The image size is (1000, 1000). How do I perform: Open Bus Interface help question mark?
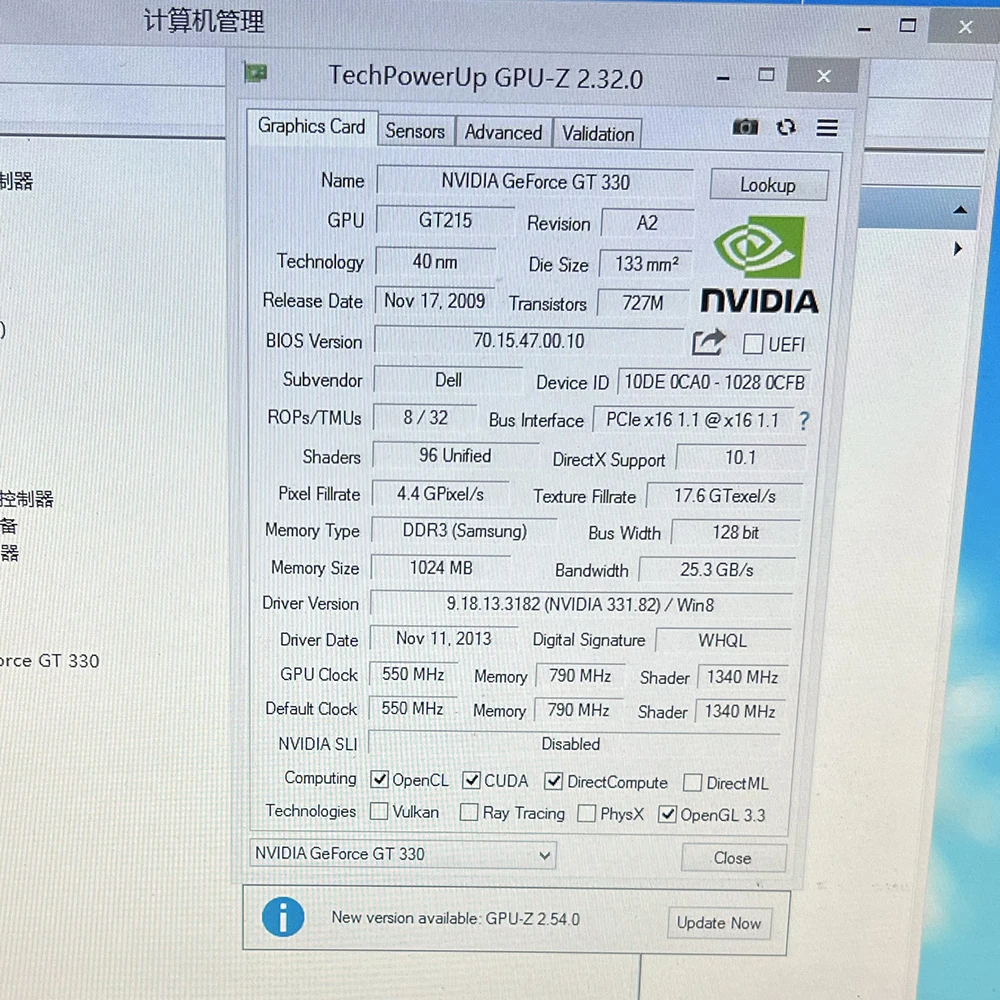pyautogui.click(x=804, y=421)
